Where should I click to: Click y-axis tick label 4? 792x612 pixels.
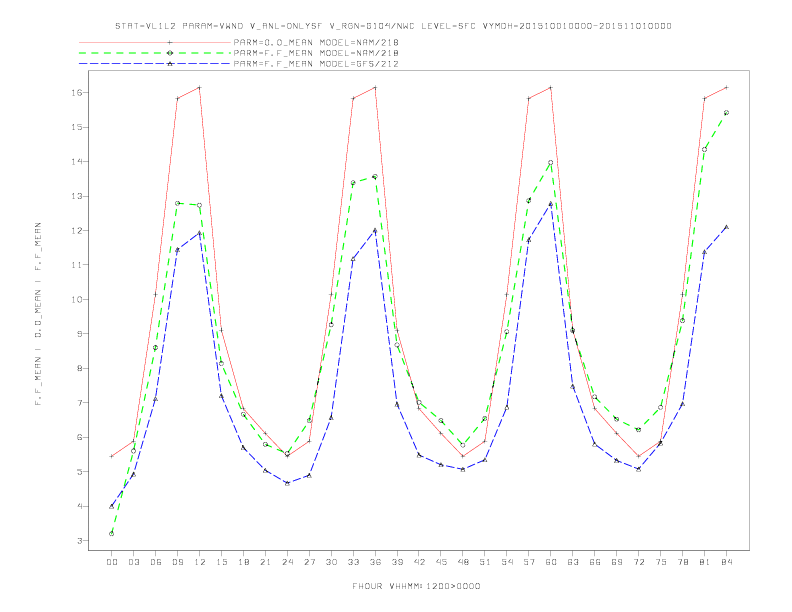[x=80, y=506]
